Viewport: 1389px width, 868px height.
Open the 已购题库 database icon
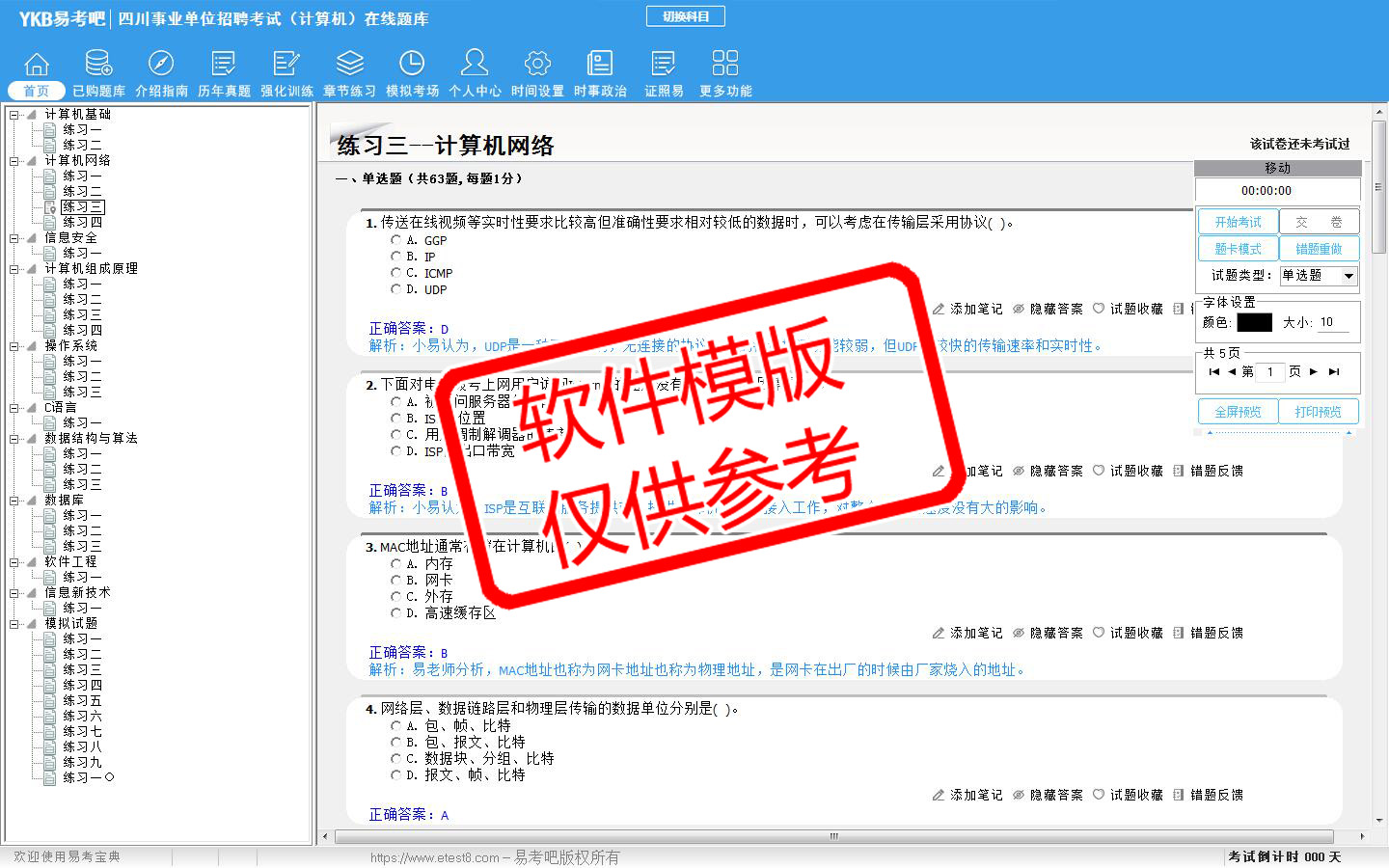point(98,64)
